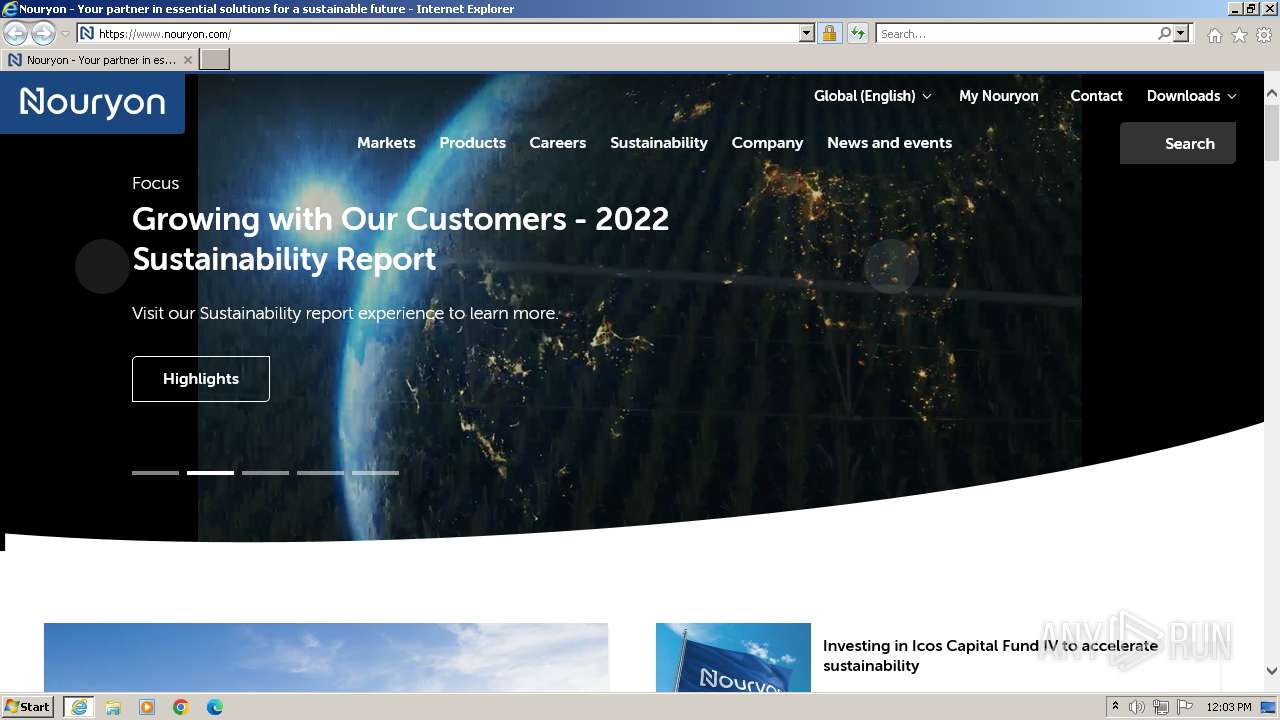Open the sky image card thumbnail

click(326, 658)
